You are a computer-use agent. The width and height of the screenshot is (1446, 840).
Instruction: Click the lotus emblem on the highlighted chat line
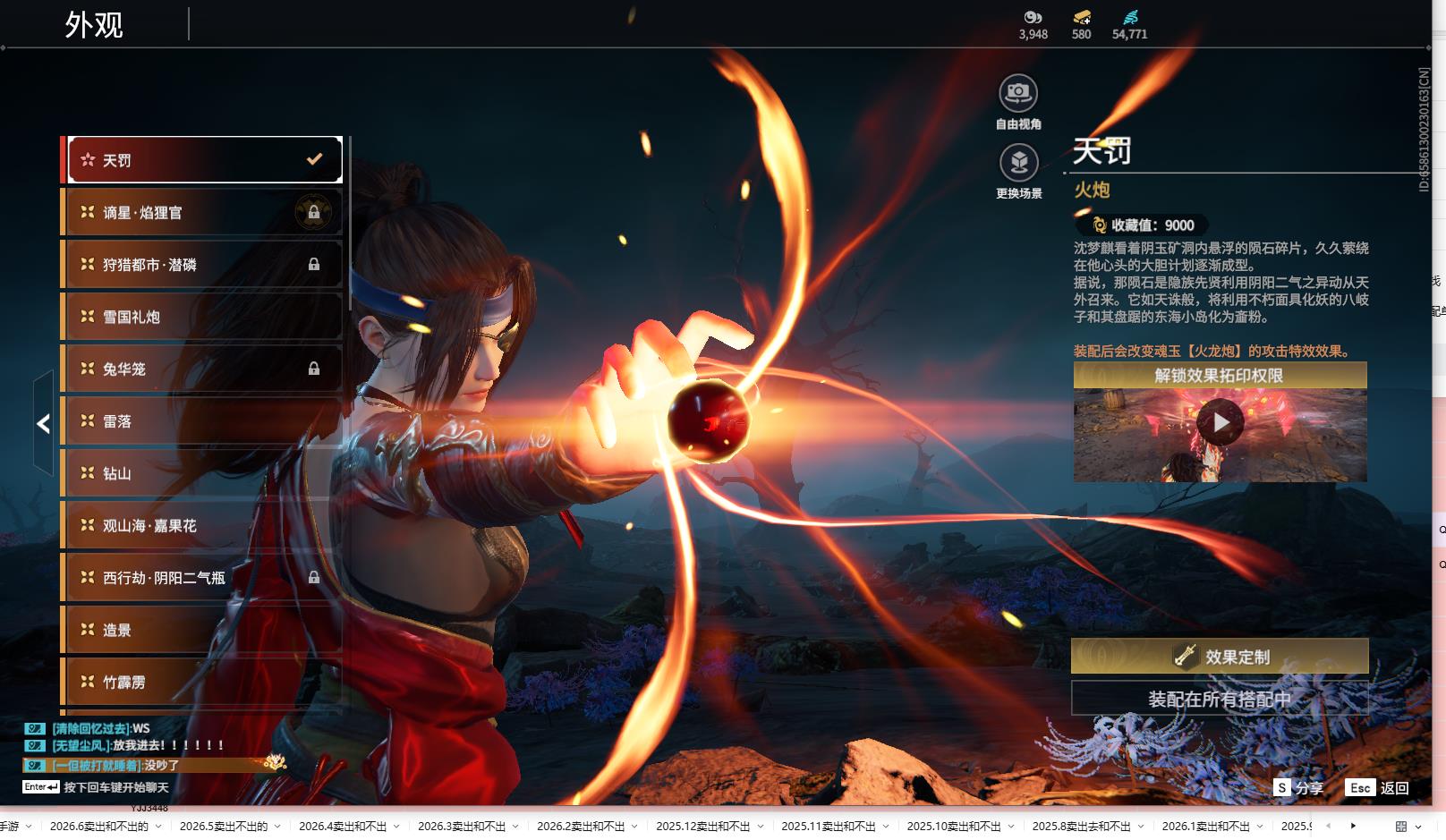(x=275, y=762)
